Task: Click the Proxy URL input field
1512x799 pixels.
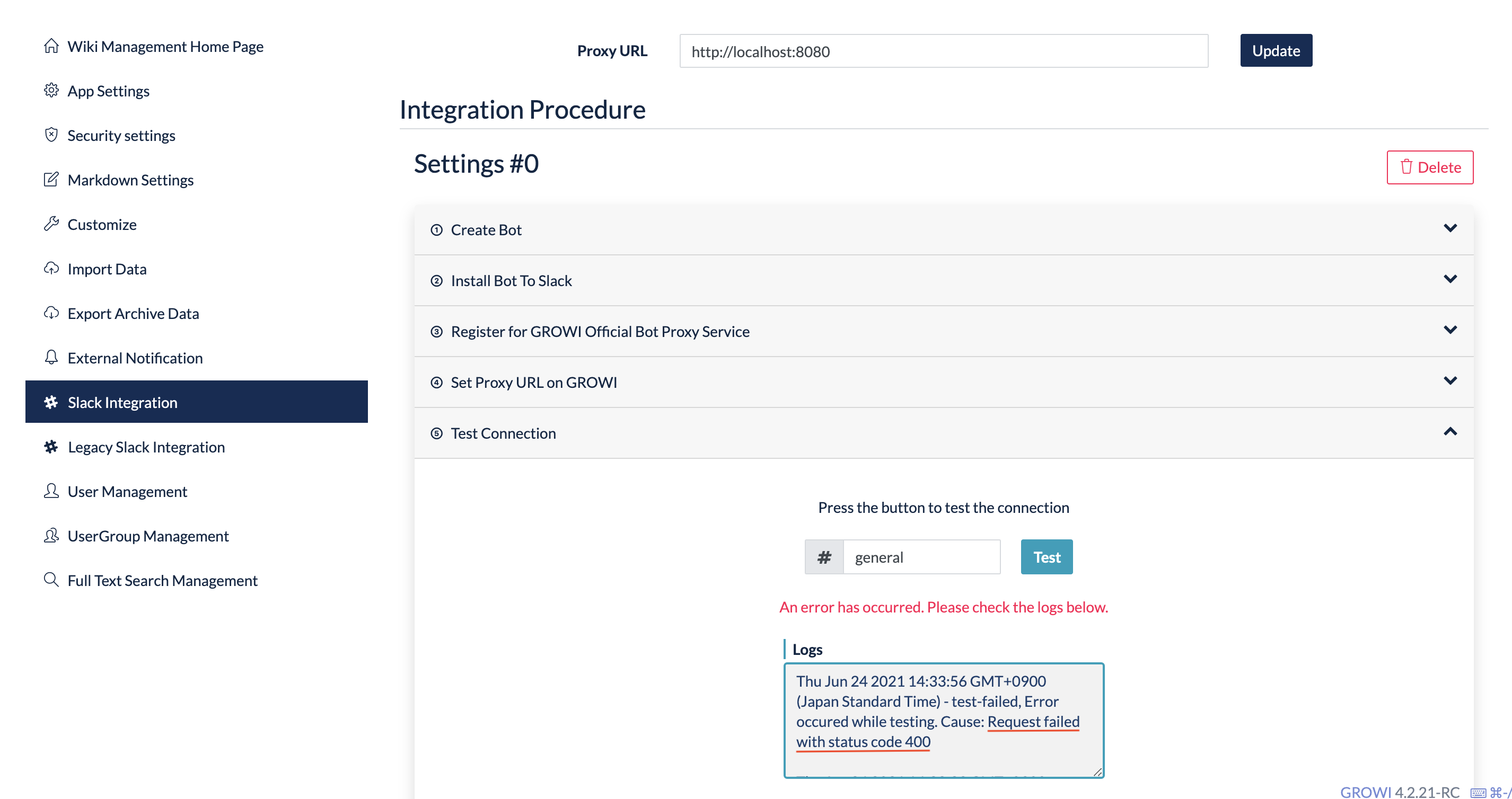Action: pyautogui.click(x=944, y=51)
